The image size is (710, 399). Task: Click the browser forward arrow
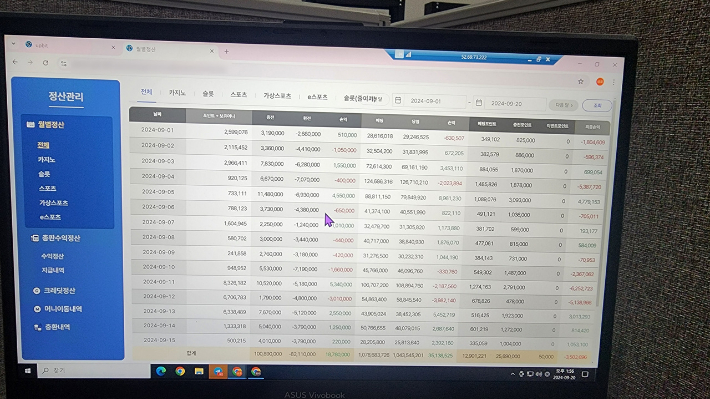tap(30, 62)
